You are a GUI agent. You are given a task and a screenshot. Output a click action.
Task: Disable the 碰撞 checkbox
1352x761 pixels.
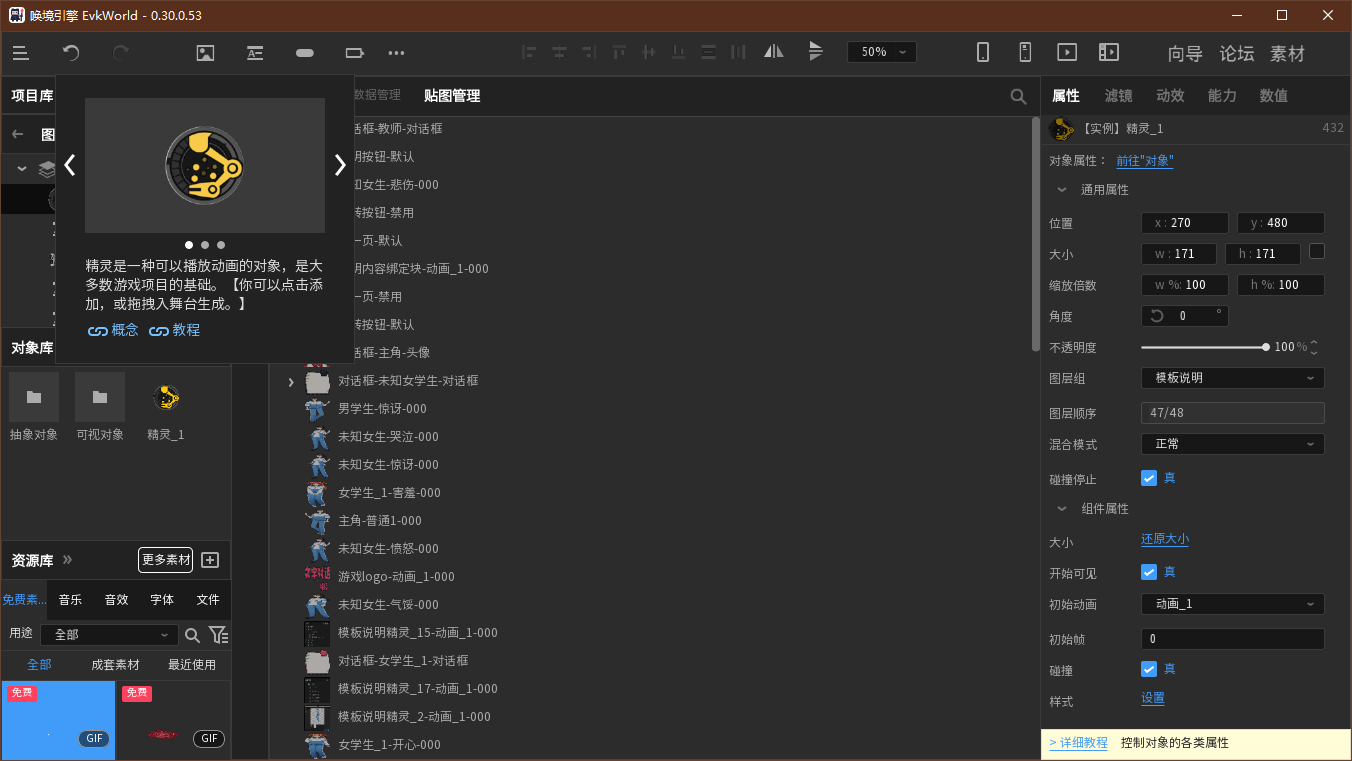coord(1149,668)
